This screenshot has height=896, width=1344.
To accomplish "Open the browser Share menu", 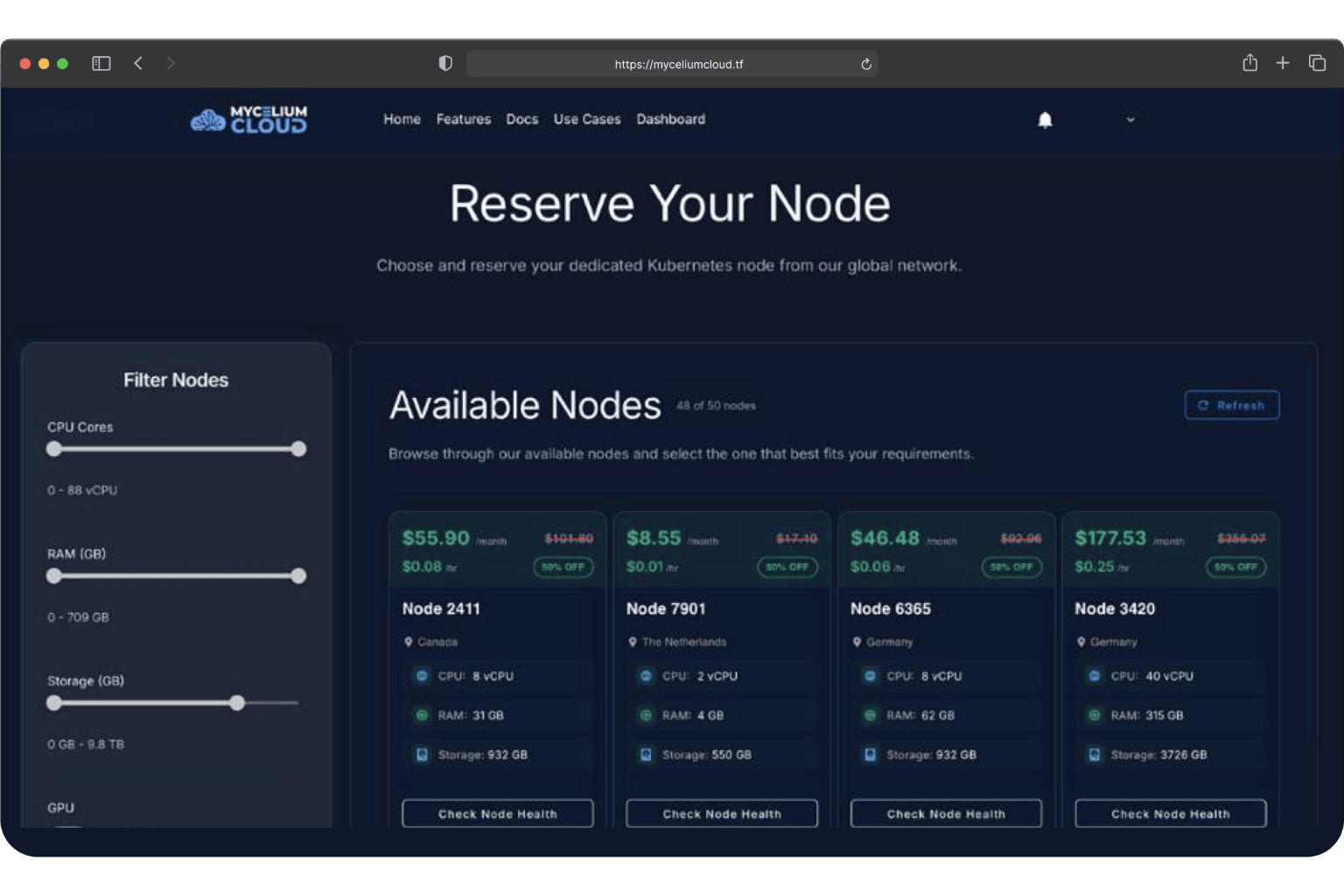I will click(x=1249, y=63).
